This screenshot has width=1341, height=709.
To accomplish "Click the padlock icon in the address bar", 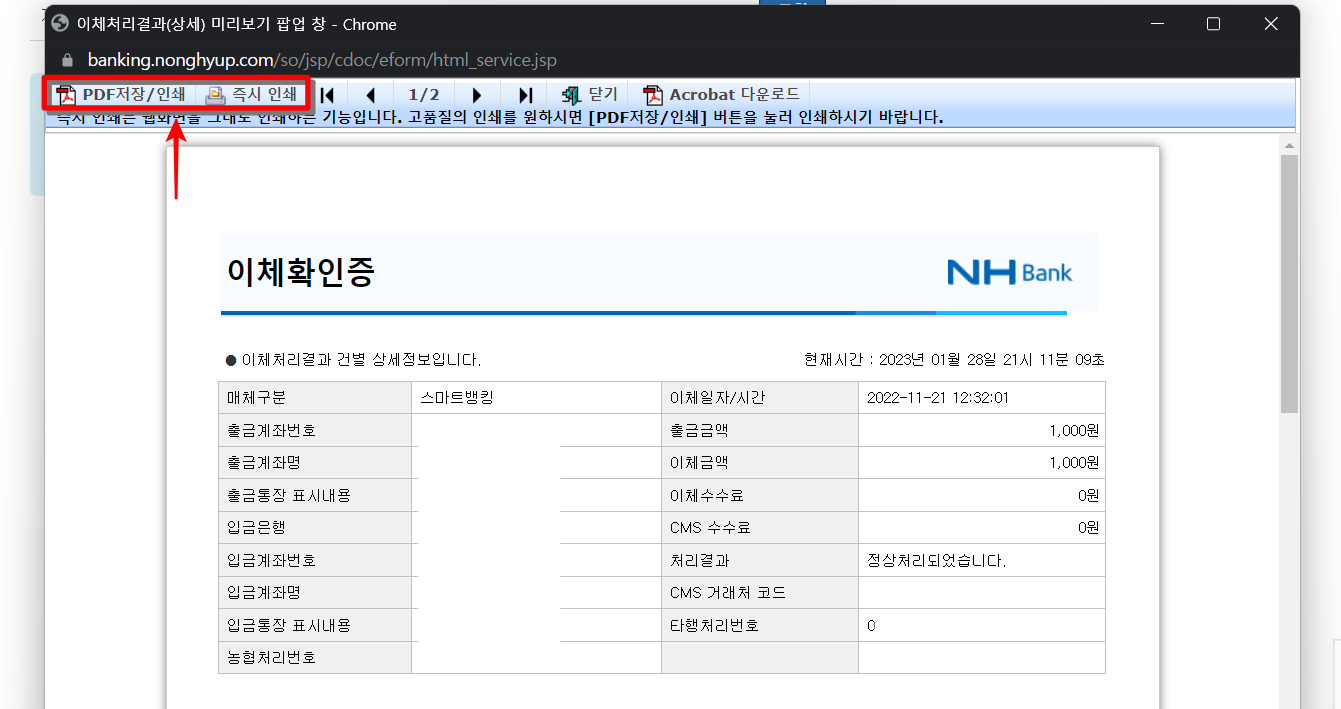I will click(66, 59).
